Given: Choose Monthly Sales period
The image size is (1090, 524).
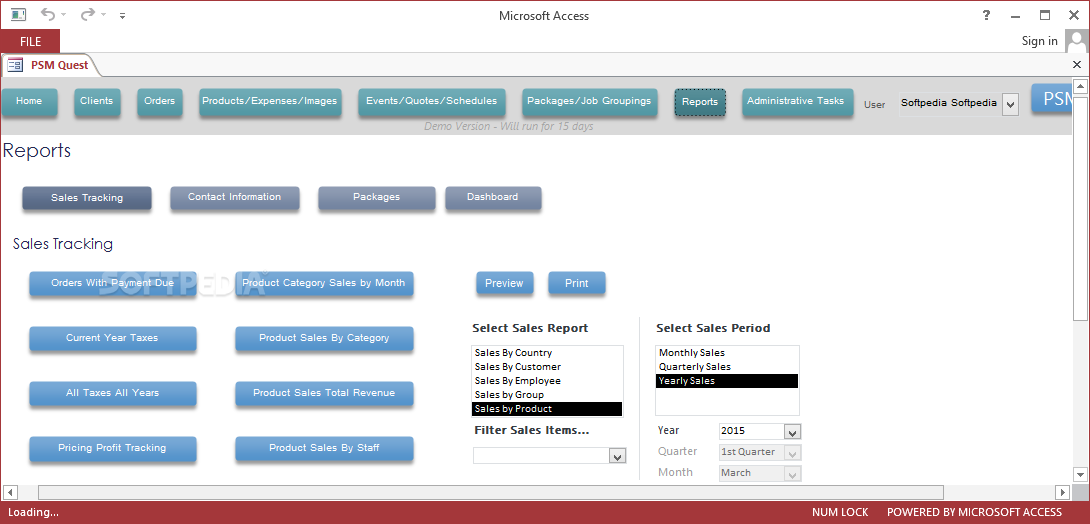Looking at the screenshot, I should tap(727, 353).
